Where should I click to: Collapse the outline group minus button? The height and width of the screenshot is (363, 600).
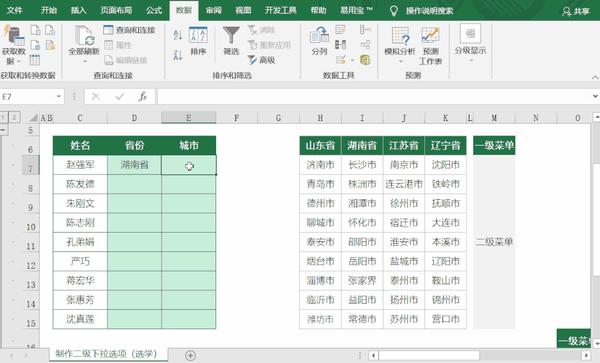[3, 130]
